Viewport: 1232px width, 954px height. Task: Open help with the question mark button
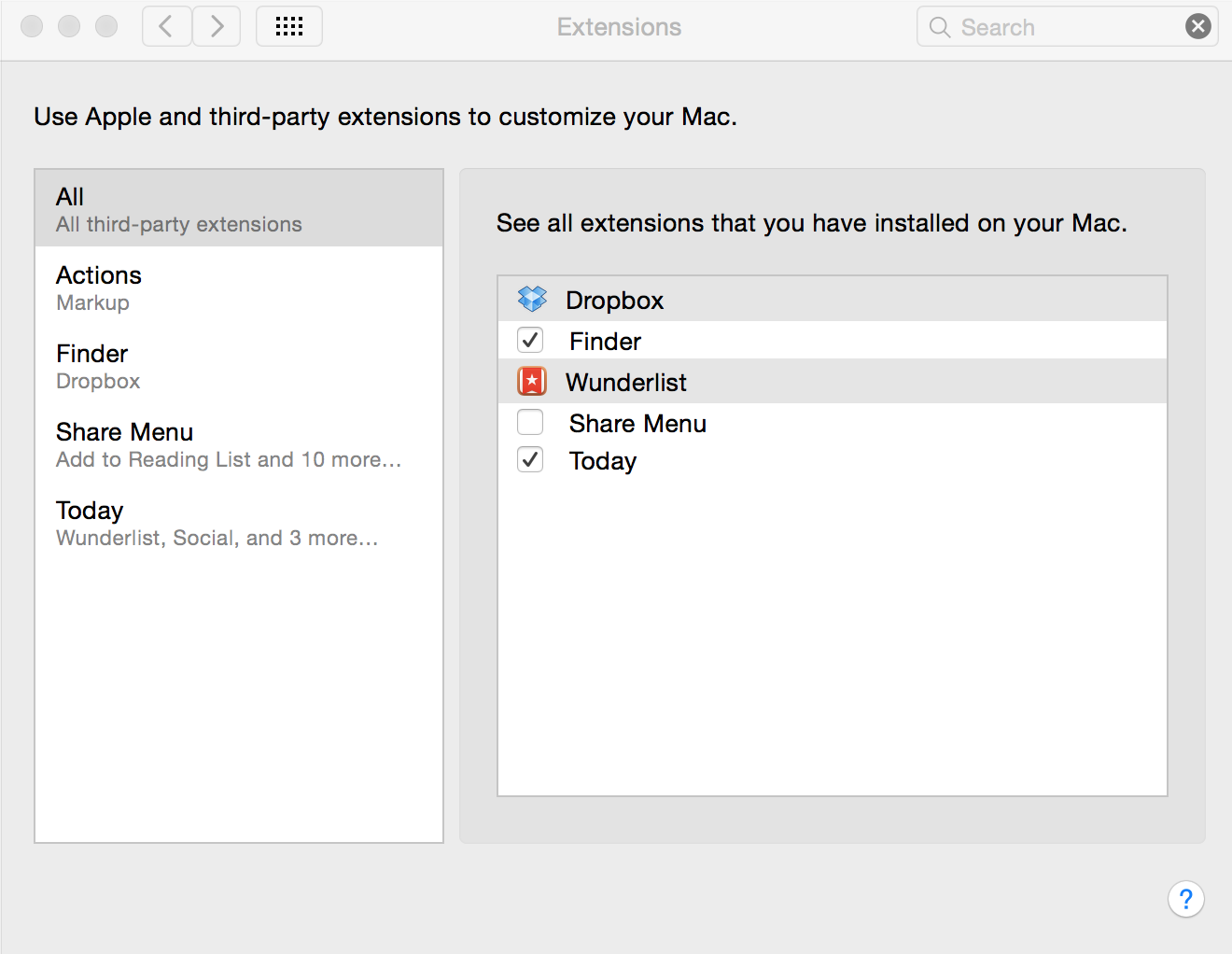tap(1185, 899)
